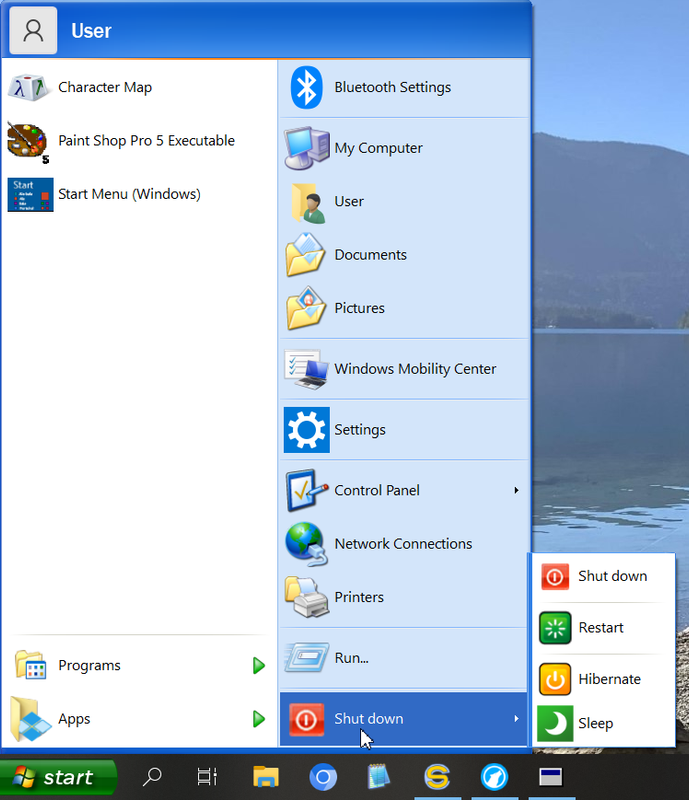Open the Printers folder

pos(358,597)
